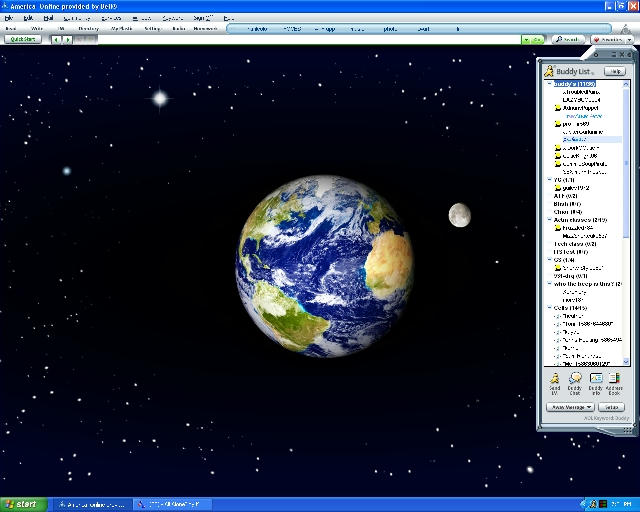640x512 pixels.
Task: Click the running man Buddy List logo
Action: click(549, 71)
